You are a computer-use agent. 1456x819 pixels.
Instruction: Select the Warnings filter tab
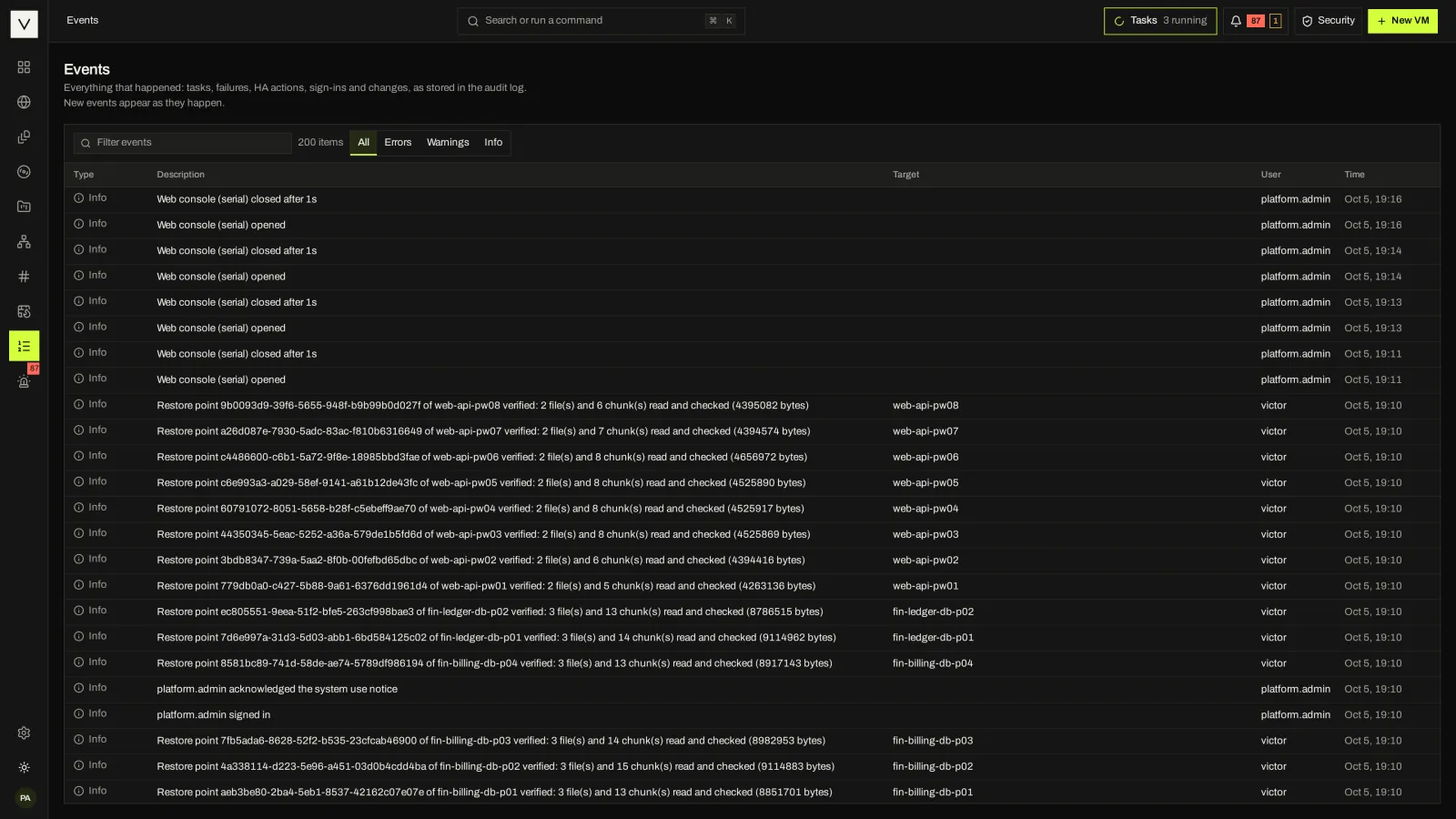point(448,143)
